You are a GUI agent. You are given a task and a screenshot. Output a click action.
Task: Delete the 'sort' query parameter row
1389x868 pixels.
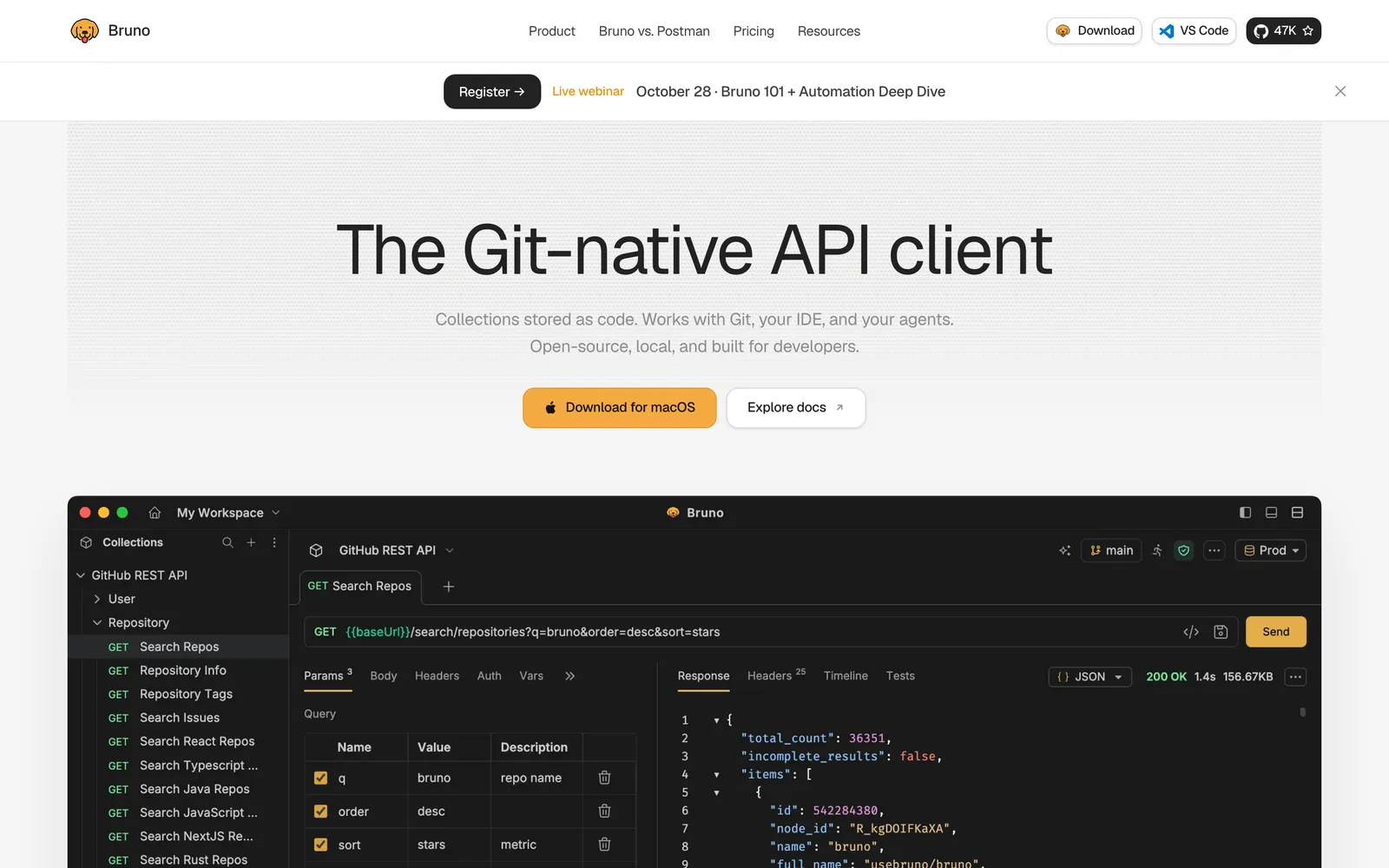click(604, 844)
